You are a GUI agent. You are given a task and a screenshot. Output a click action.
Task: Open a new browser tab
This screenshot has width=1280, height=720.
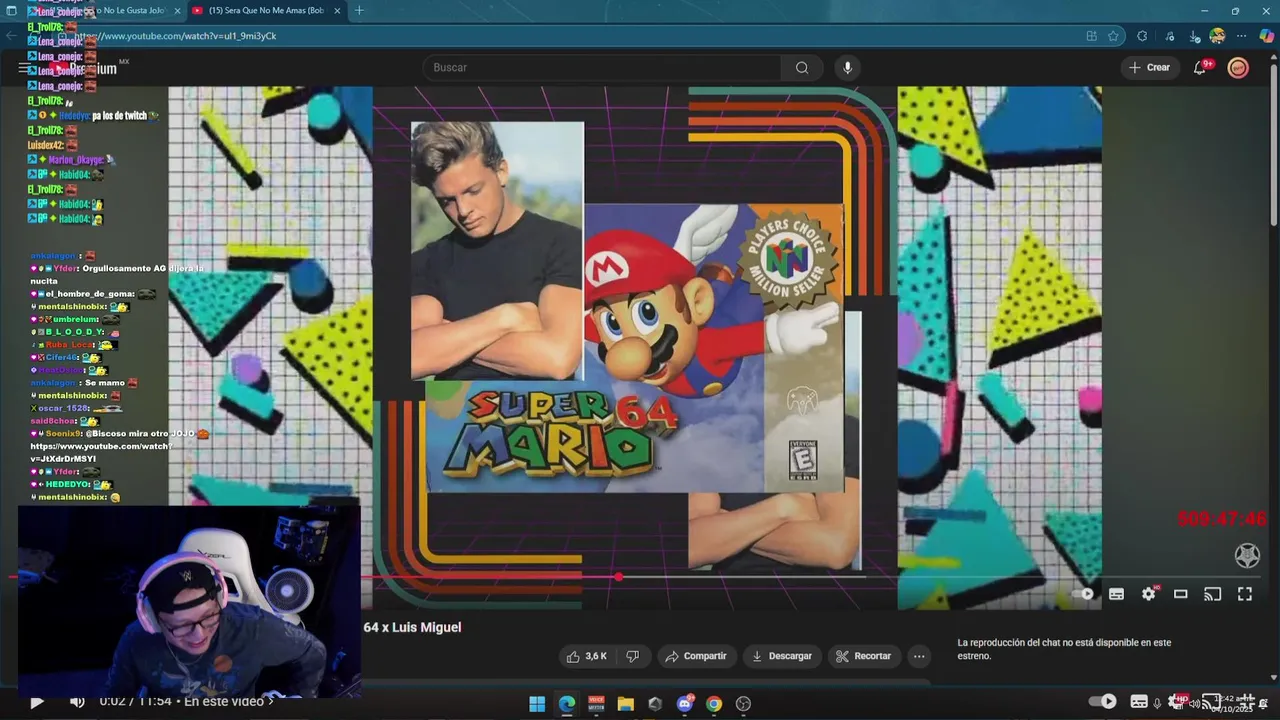tap(359, 11)
